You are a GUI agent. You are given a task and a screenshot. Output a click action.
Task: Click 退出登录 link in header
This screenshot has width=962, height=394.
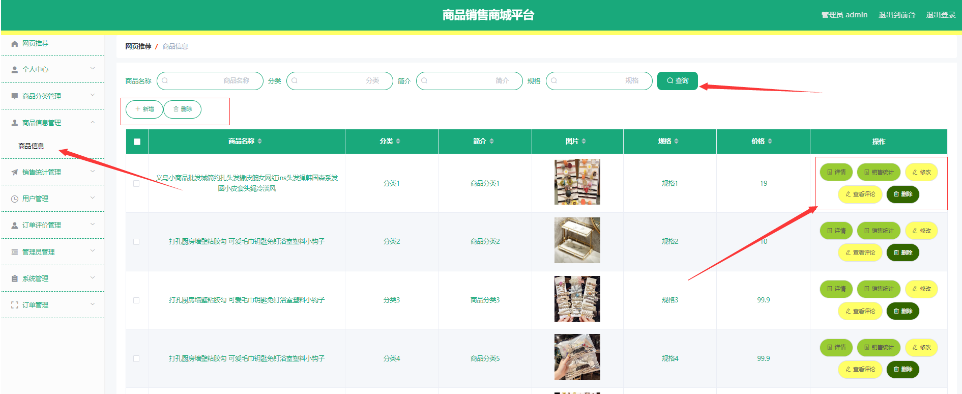coord(941,15)
